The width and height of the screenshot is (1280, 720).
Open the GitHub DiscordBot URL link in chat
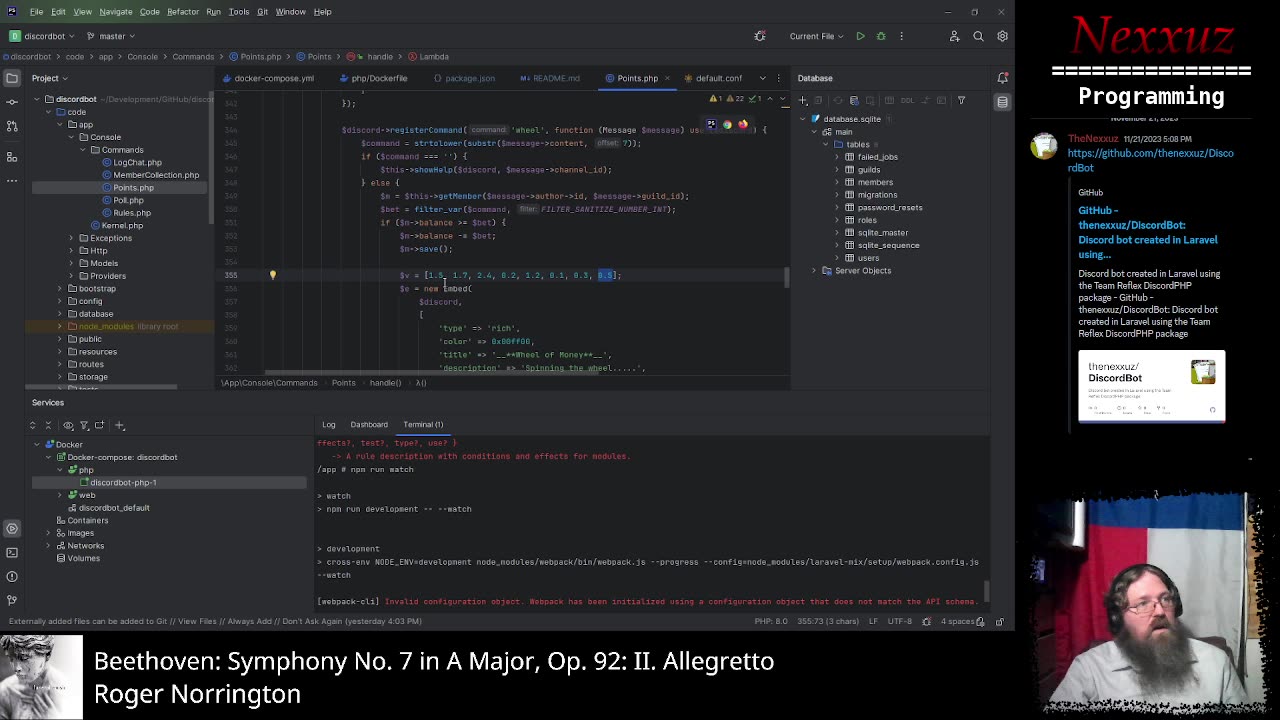(1150, 160)
